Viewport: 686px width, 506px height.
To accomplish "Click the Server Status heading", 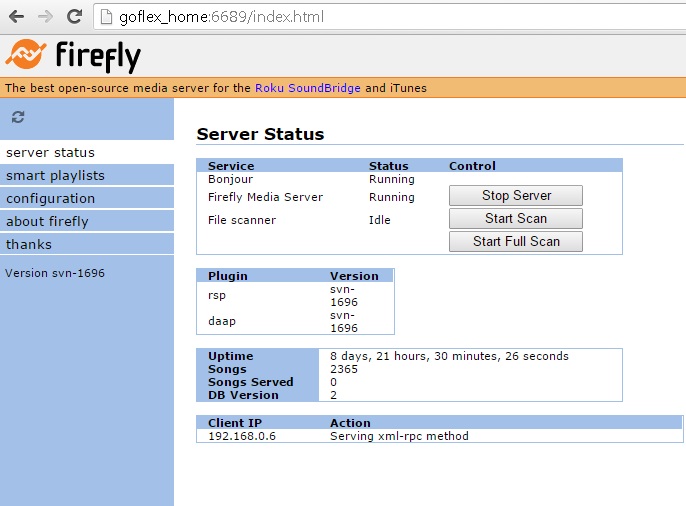I will coord(260,134).
